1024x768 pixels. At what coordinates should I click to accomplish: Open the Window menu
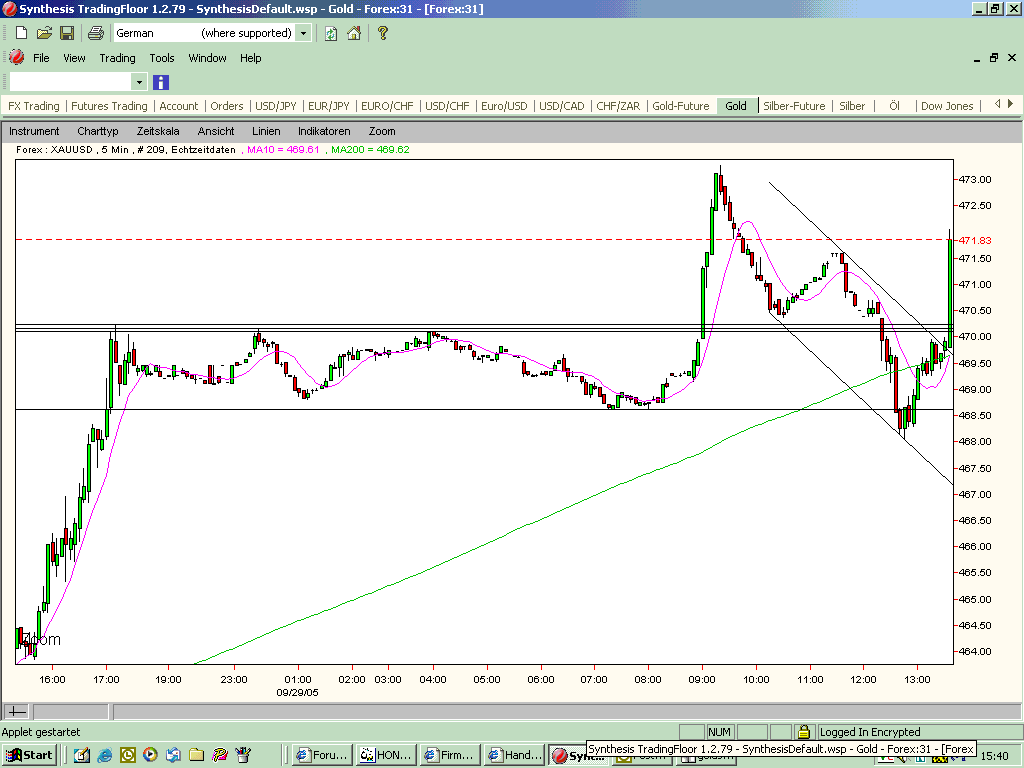(x=208, y=58)
